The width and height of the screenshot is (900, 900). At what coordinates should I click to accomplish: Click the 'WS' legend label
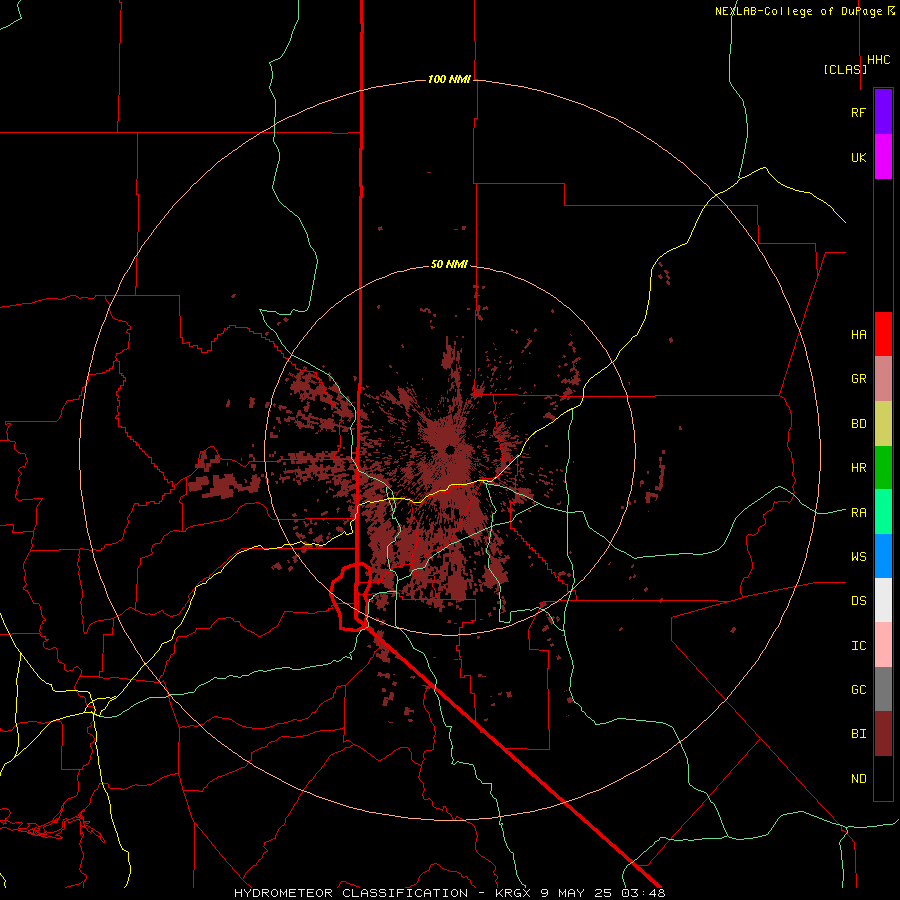pyautogui.click(x=859, y=557)
